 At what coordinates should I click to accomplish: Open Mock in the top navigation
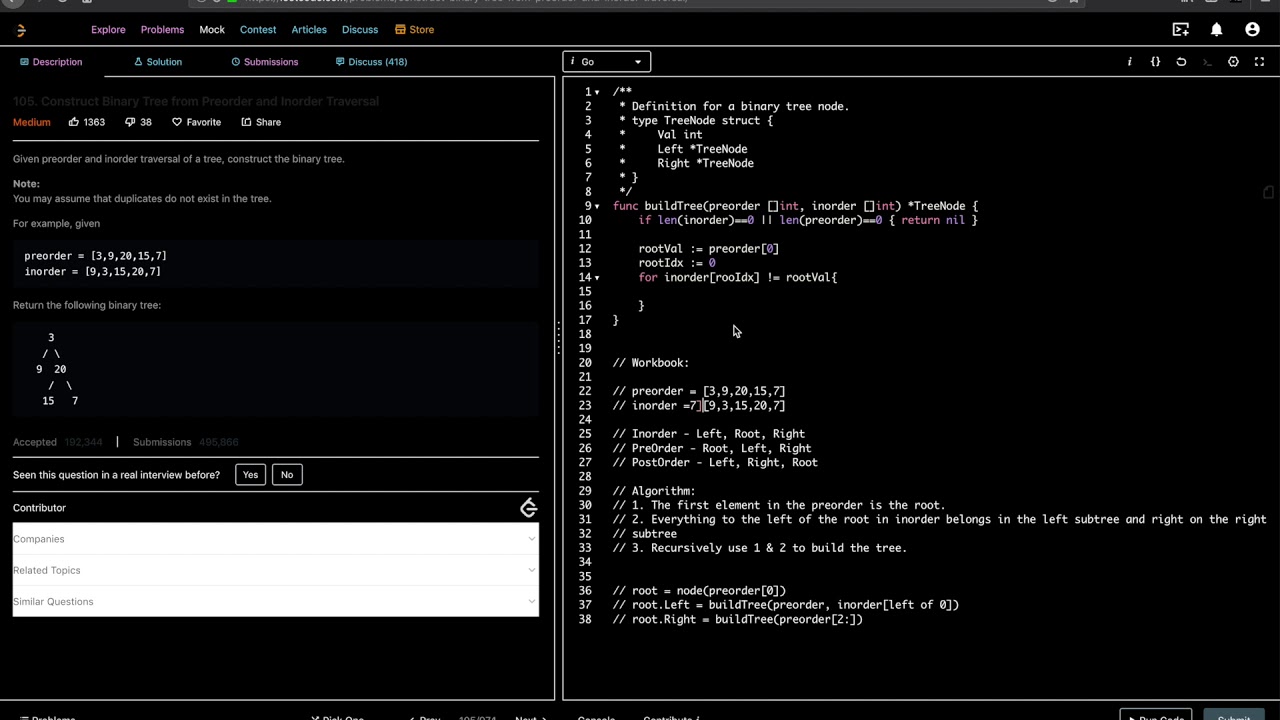point(212,30)
